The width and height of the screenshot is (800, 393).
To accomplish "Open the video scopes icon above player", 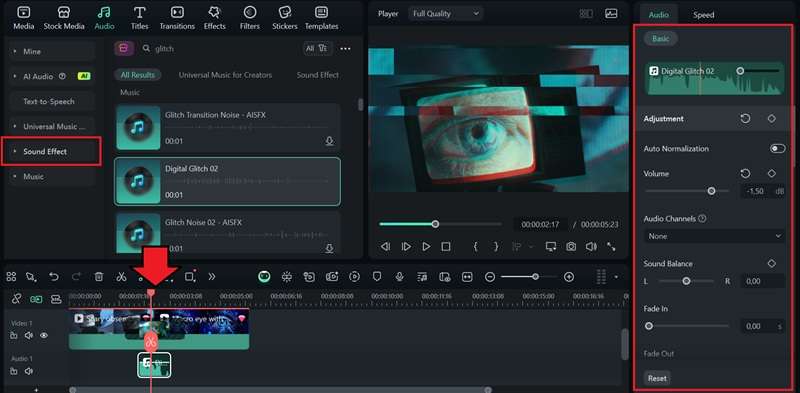I will (611, 14).
